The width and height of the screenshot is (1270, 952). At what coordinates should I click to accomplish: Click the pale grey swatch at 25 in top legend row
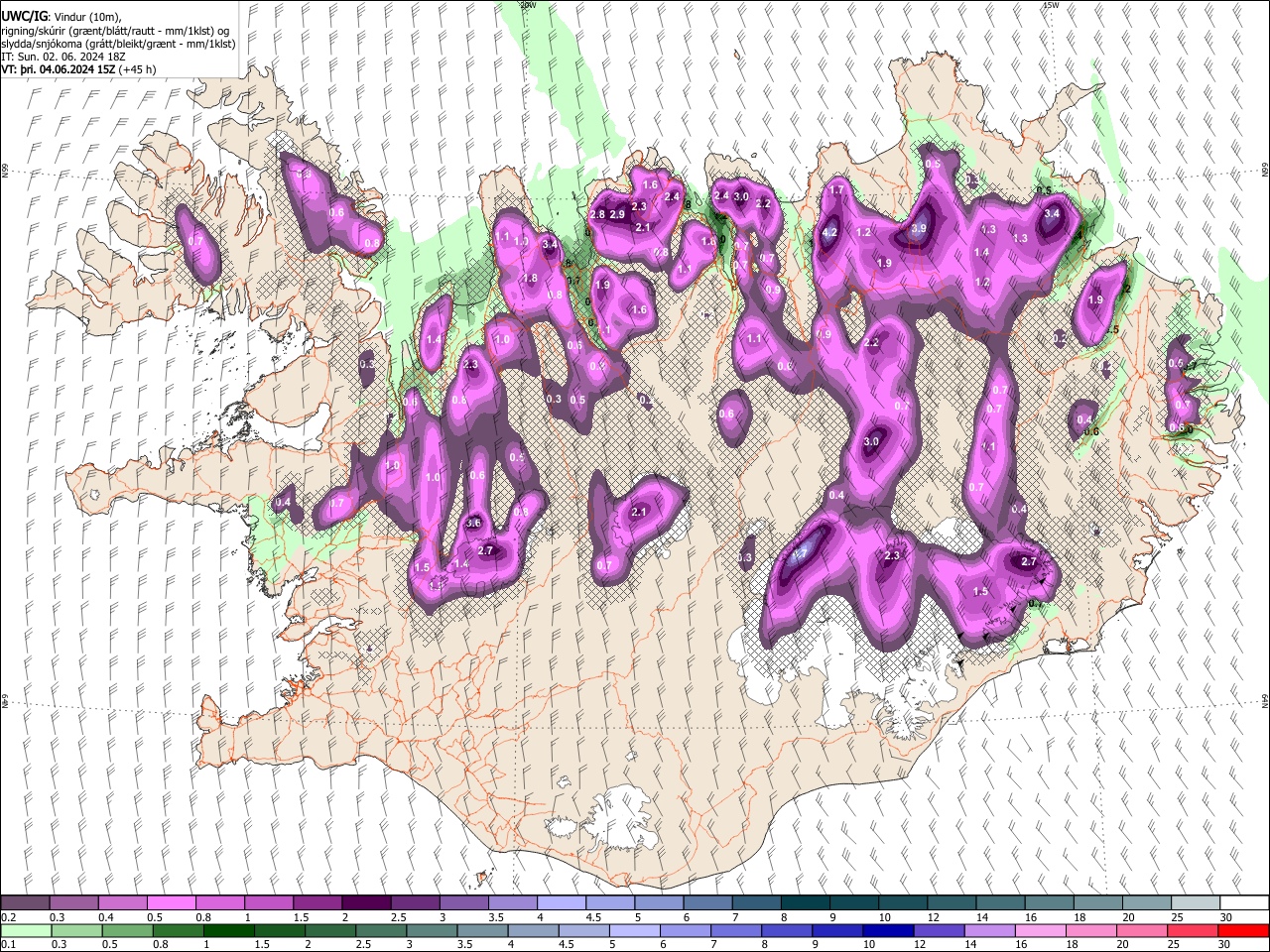[1196, 903]
